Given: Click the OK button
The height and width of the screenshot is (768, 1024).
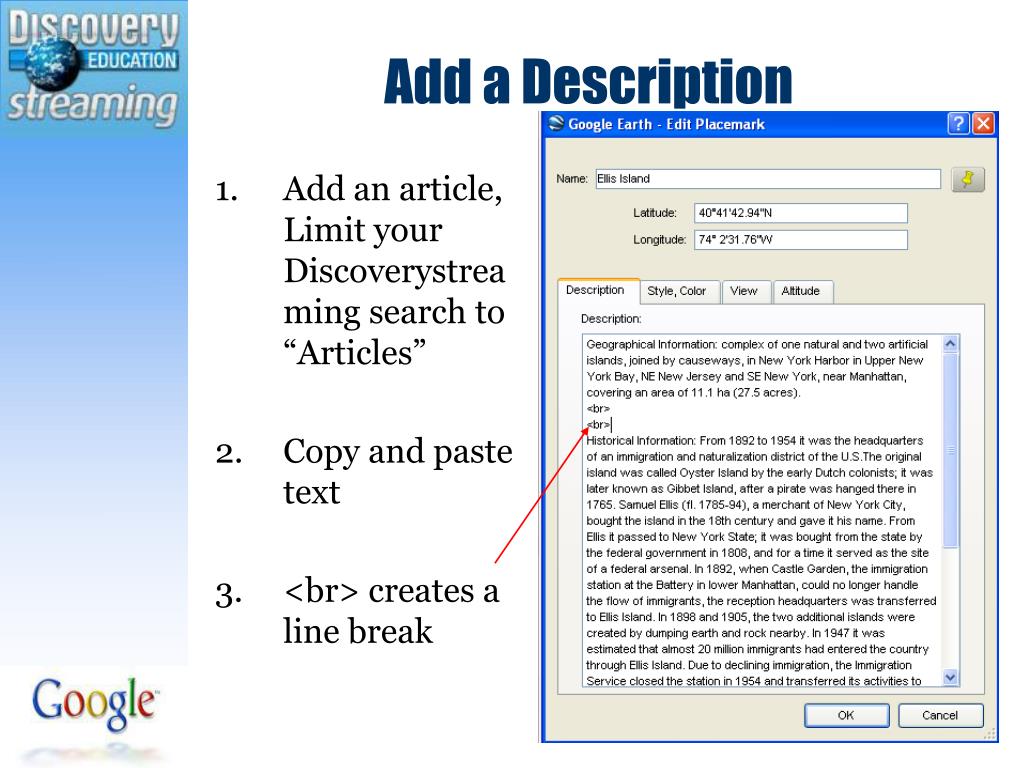Looking at the screenshot, I should click(x=846, y=716).
